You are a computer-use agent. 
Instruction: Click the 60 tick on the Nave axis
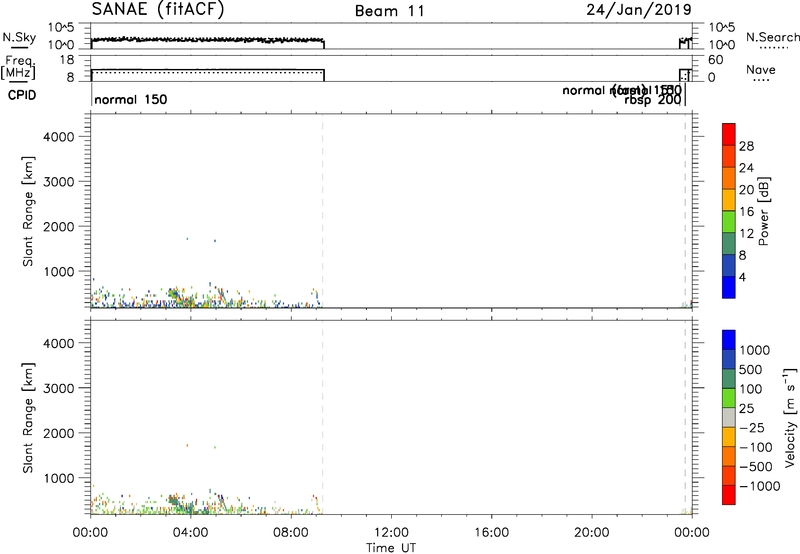point(716,60)
